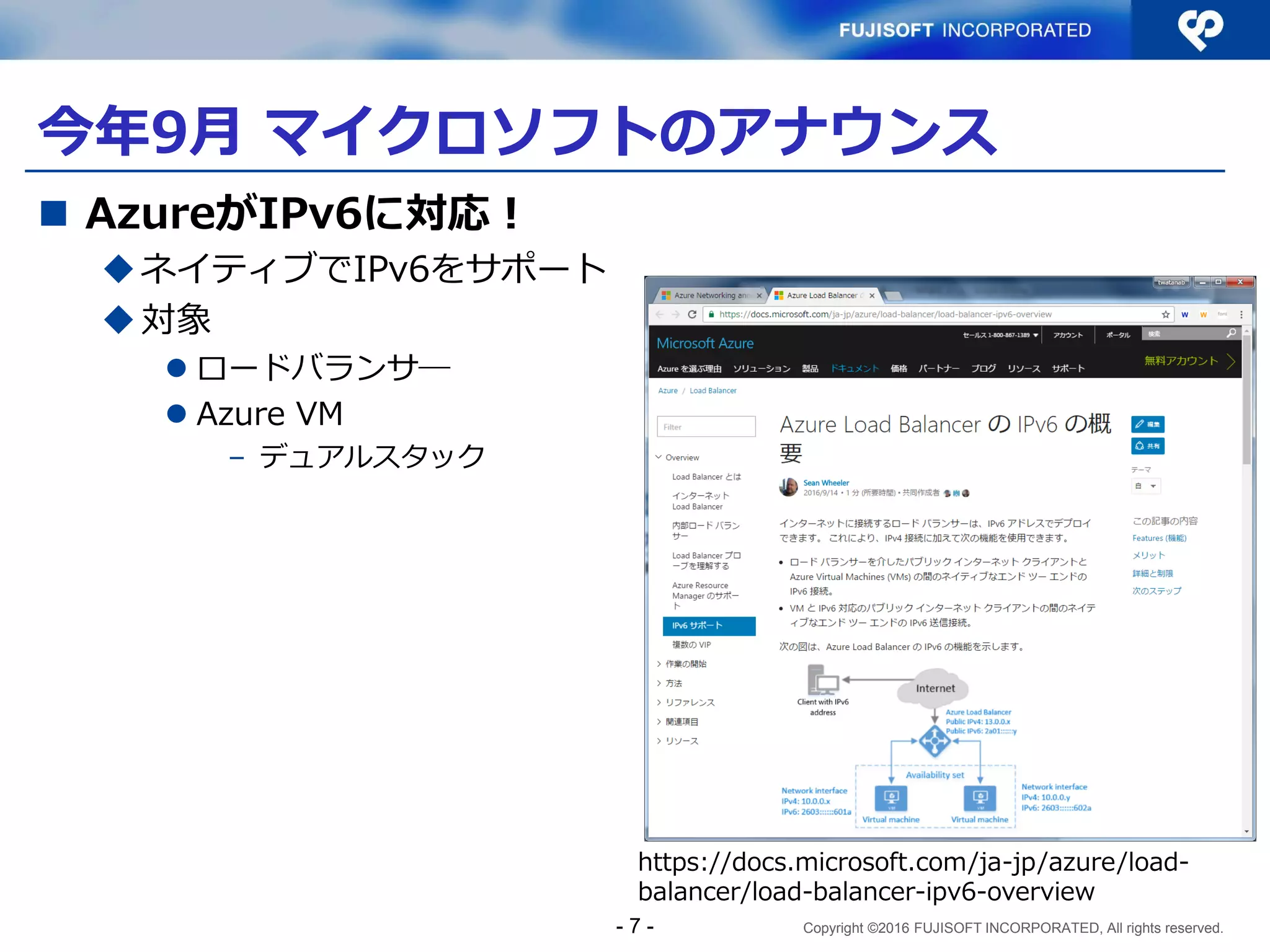Reload the Azure Load Balancer page
The height and width of the screenshot is (952, 1270).
click(692, 315)
